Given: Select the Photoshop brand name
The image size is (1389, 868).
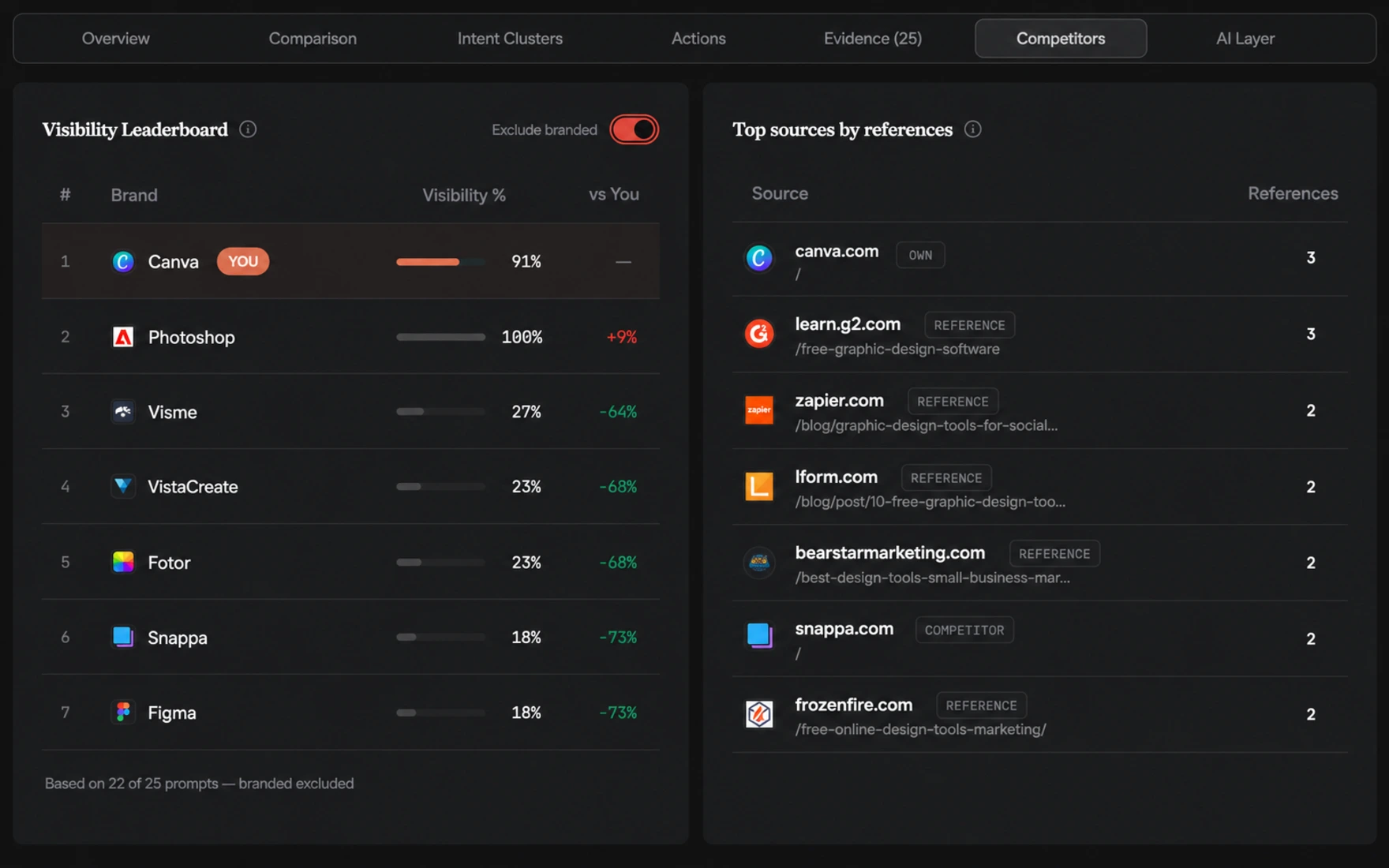Looking at the screenshot, I should [x=191, y=337].
